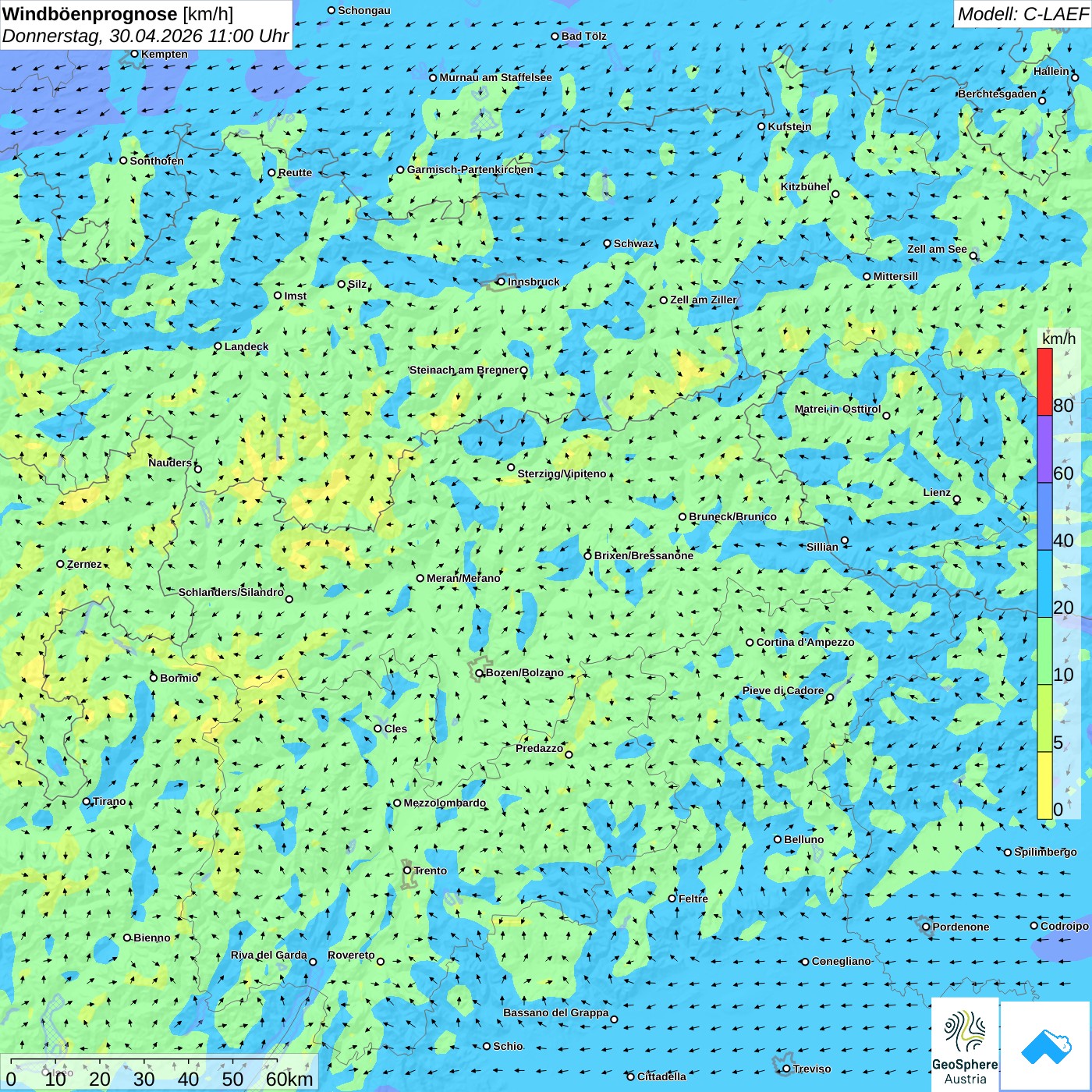Click the Windböenprognose title text
The image size is (1092, 1092).
click(90, 14)
